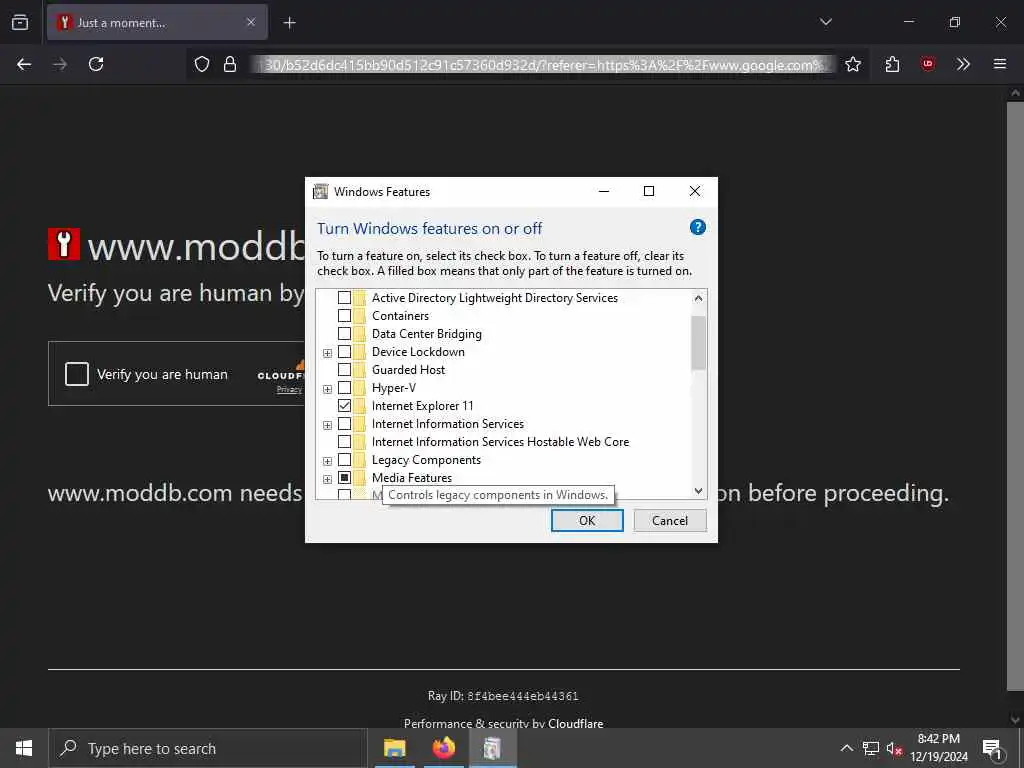Click the Windows Features taskbar icon
Screen dimensions: 1024x768
click(x=492, y=748)
